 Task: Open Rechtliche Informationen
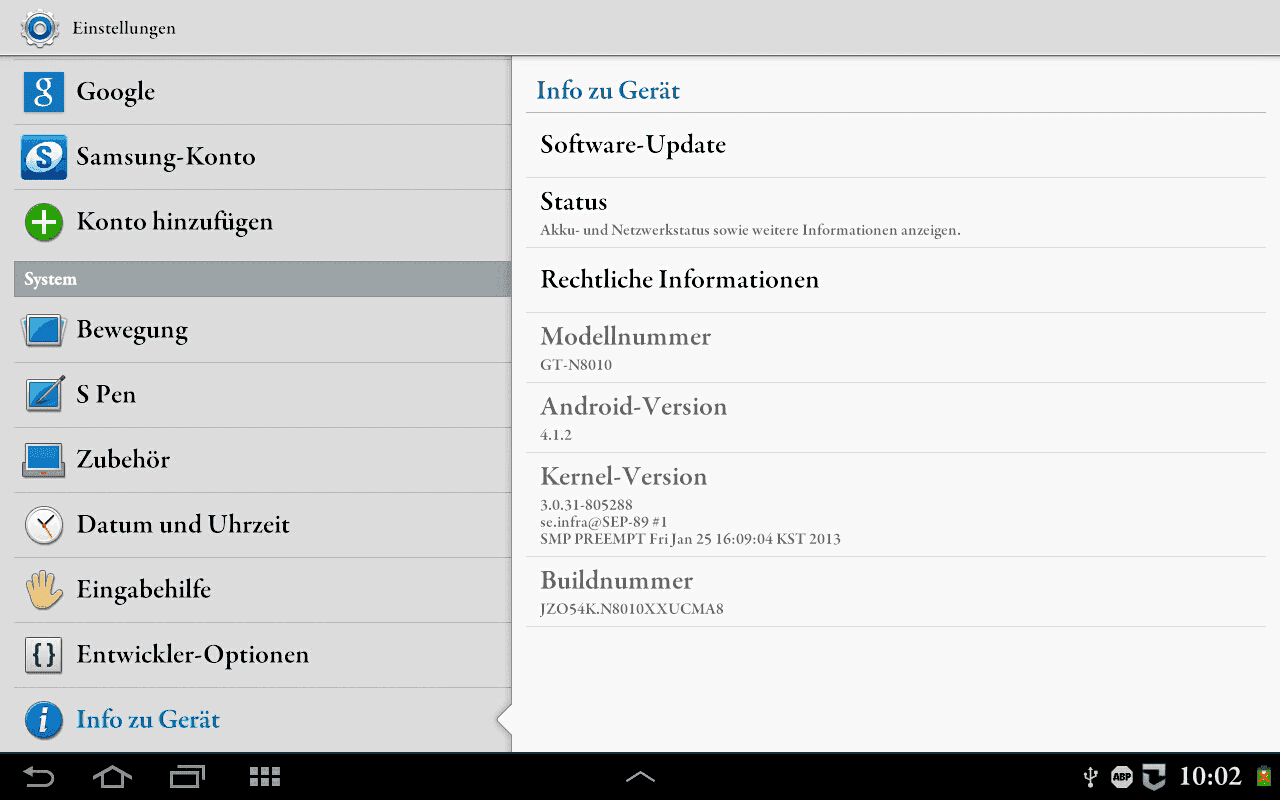pyautogui.click(x=896, y=280)
